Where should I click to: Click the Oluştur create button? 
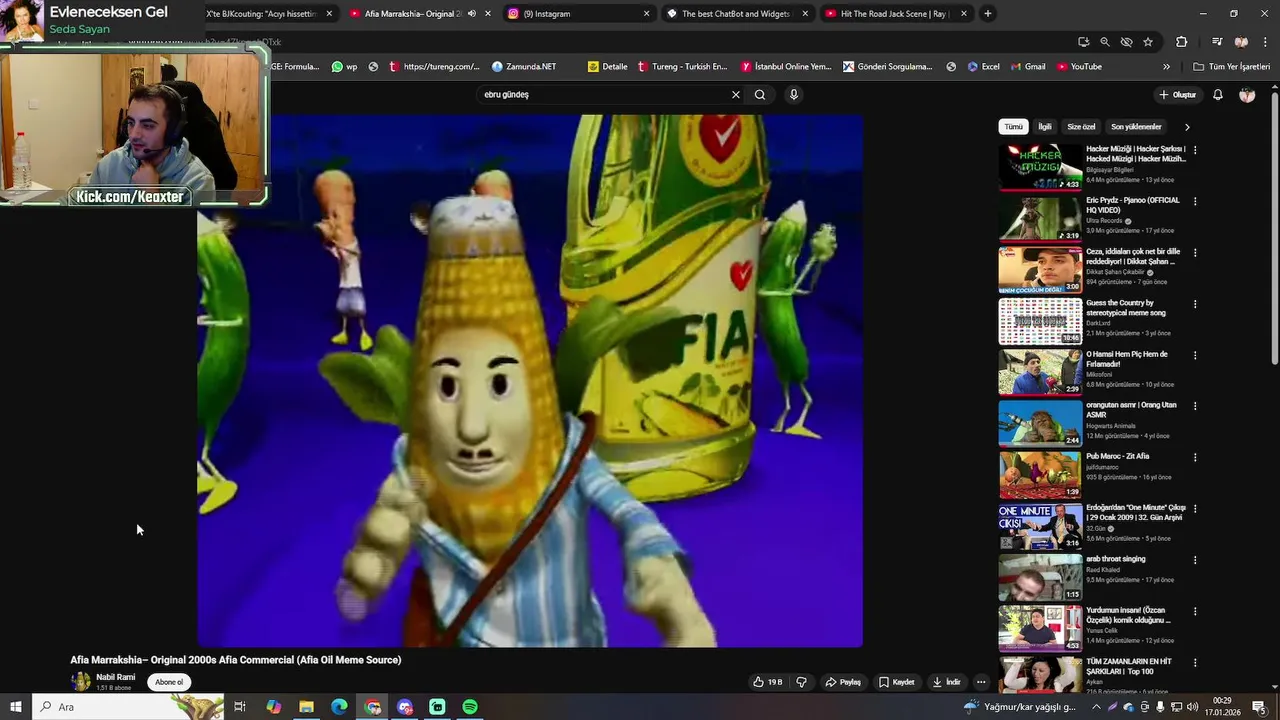tap(1178, 95)
